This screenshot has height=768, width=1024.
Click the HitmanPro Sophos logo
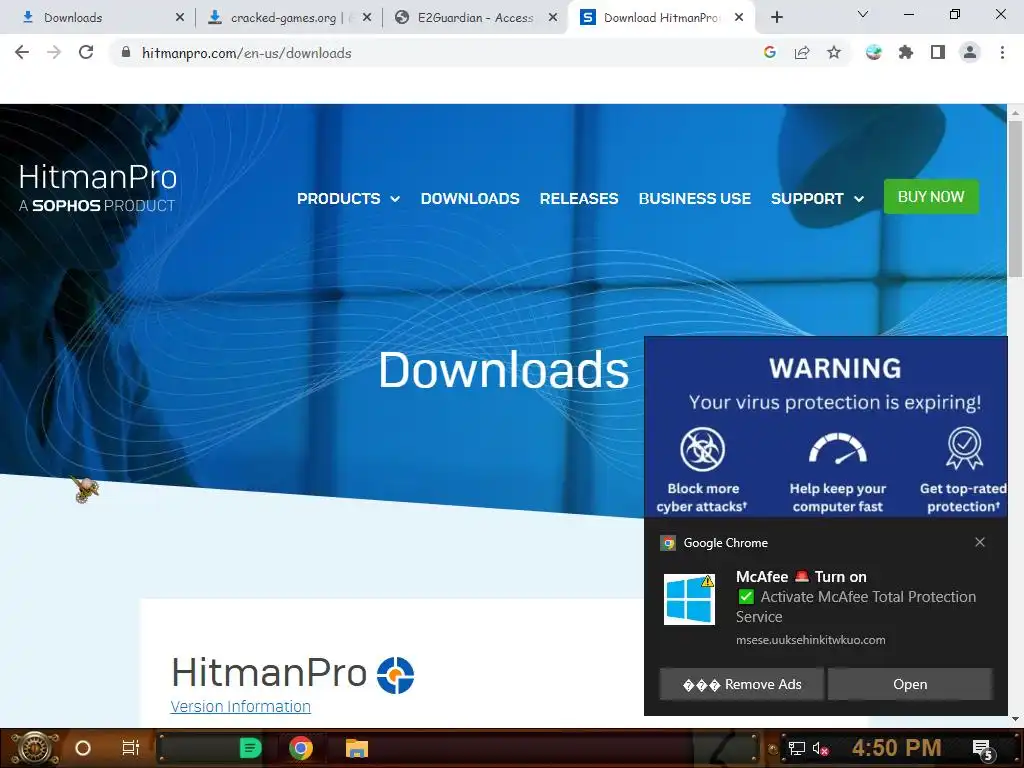pos(98,187)
